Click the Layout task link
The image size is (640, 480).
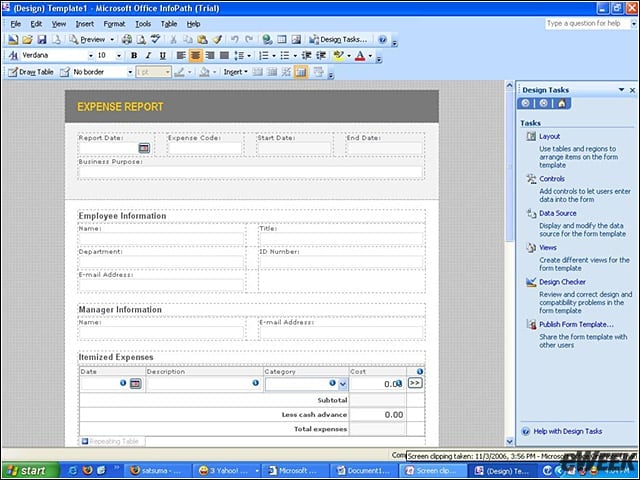click(x=549, y=136)
